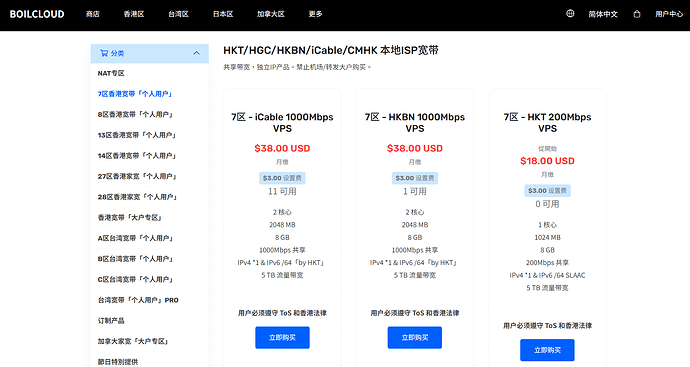The image size is (690, 367).
Task: Open the 香港区 navigation menu
Action: coord(134,14)
